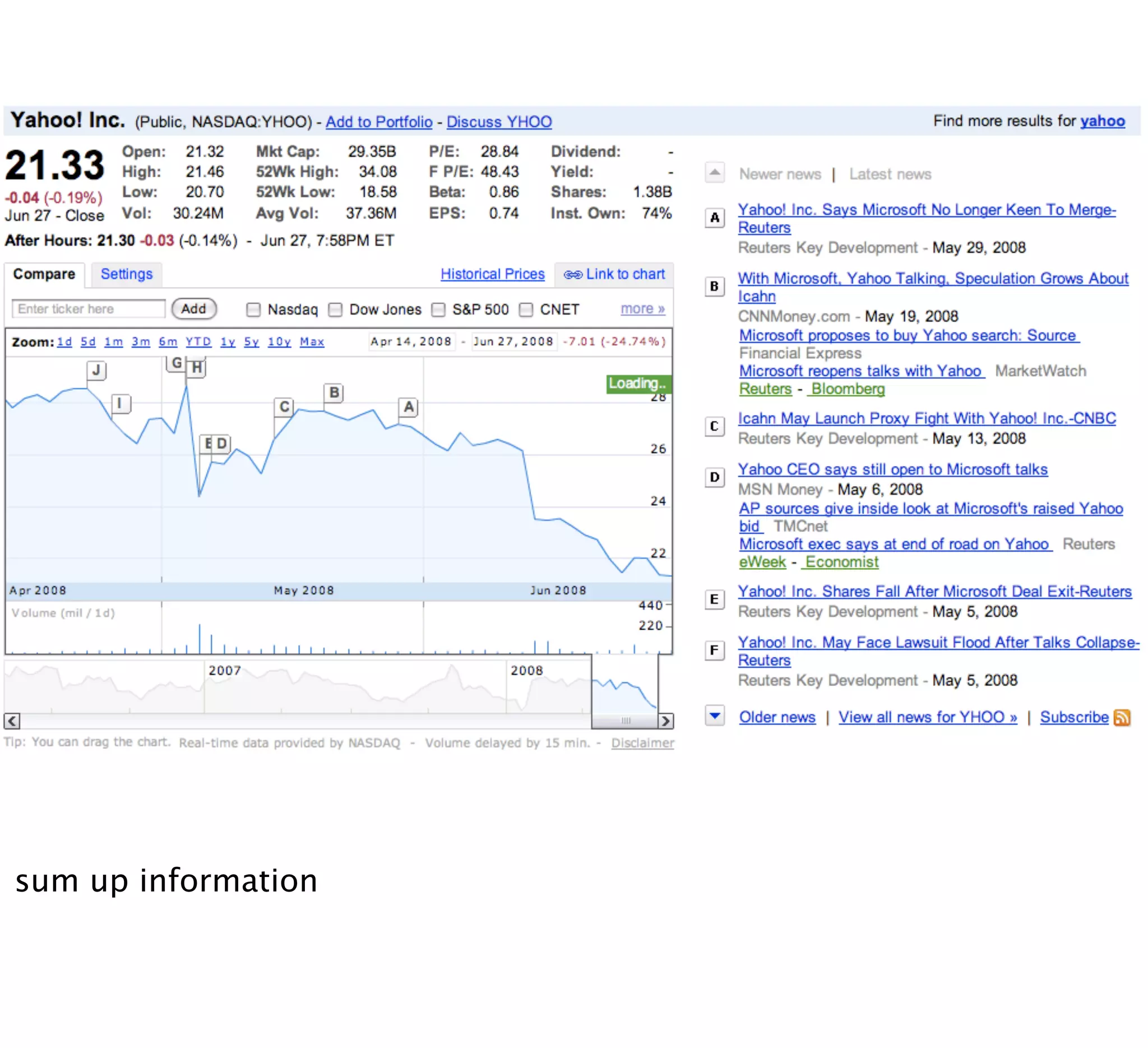Open the Historical Prices link

[x=492, y=274]
